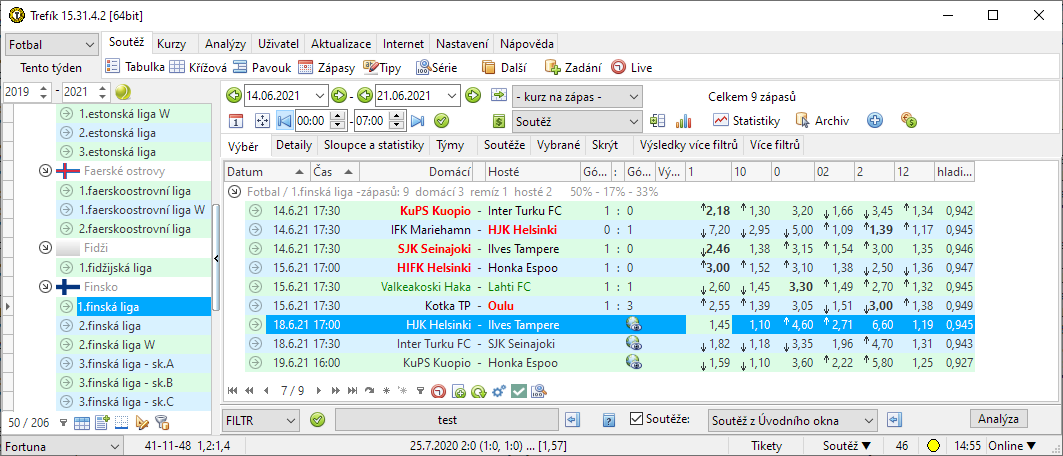
Task: Click the green check box icon in navigator
Action: 519,390
